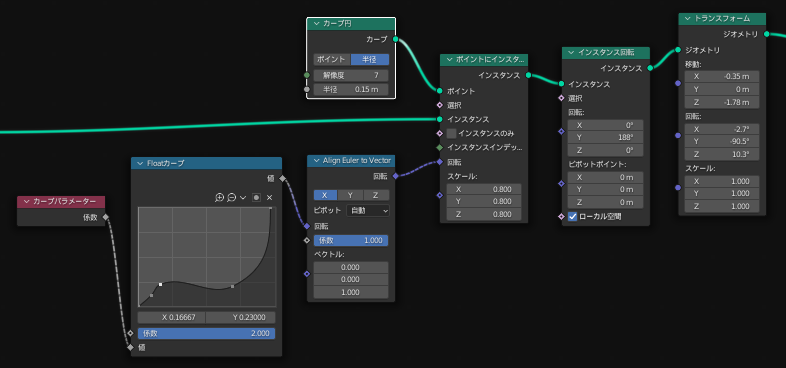Image resolution: width=786 pixels, height=368 pixels.
Task: Click 回転 output socket on Align Euler to Vector
Action: [x=396, y=176]
